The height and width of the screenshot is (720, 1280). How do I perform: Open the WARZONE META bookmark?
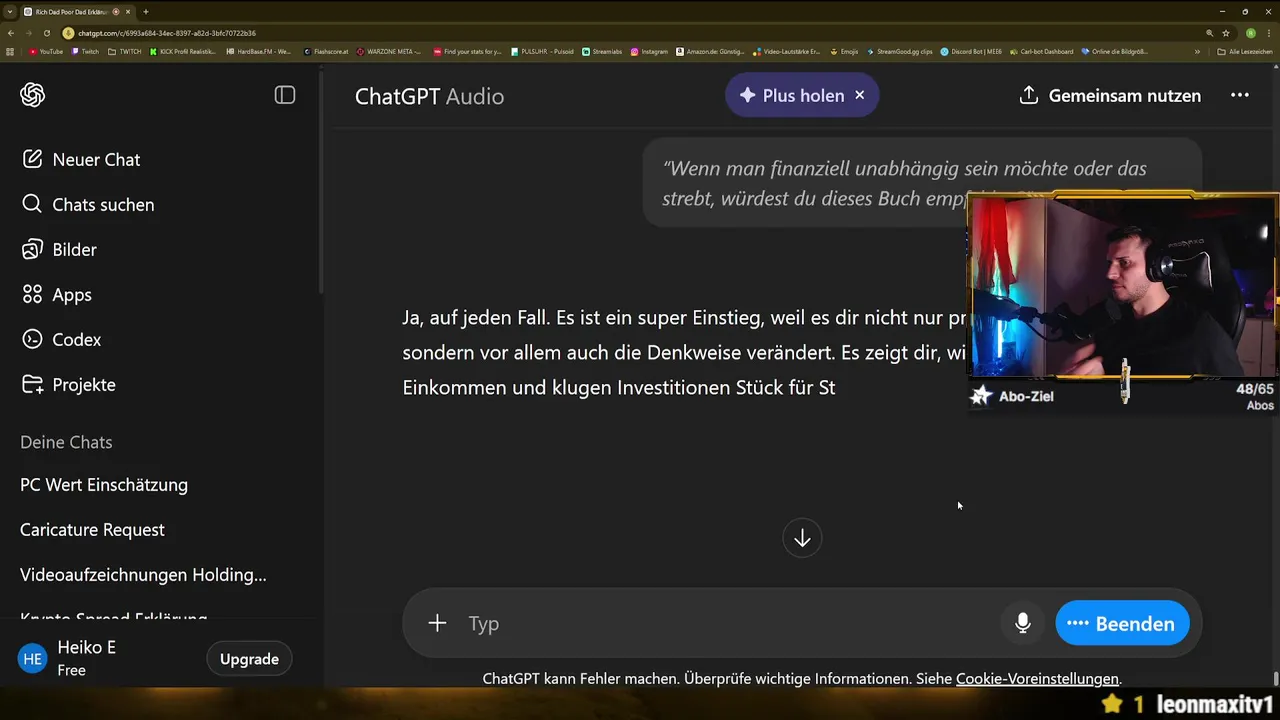(390, 51)
